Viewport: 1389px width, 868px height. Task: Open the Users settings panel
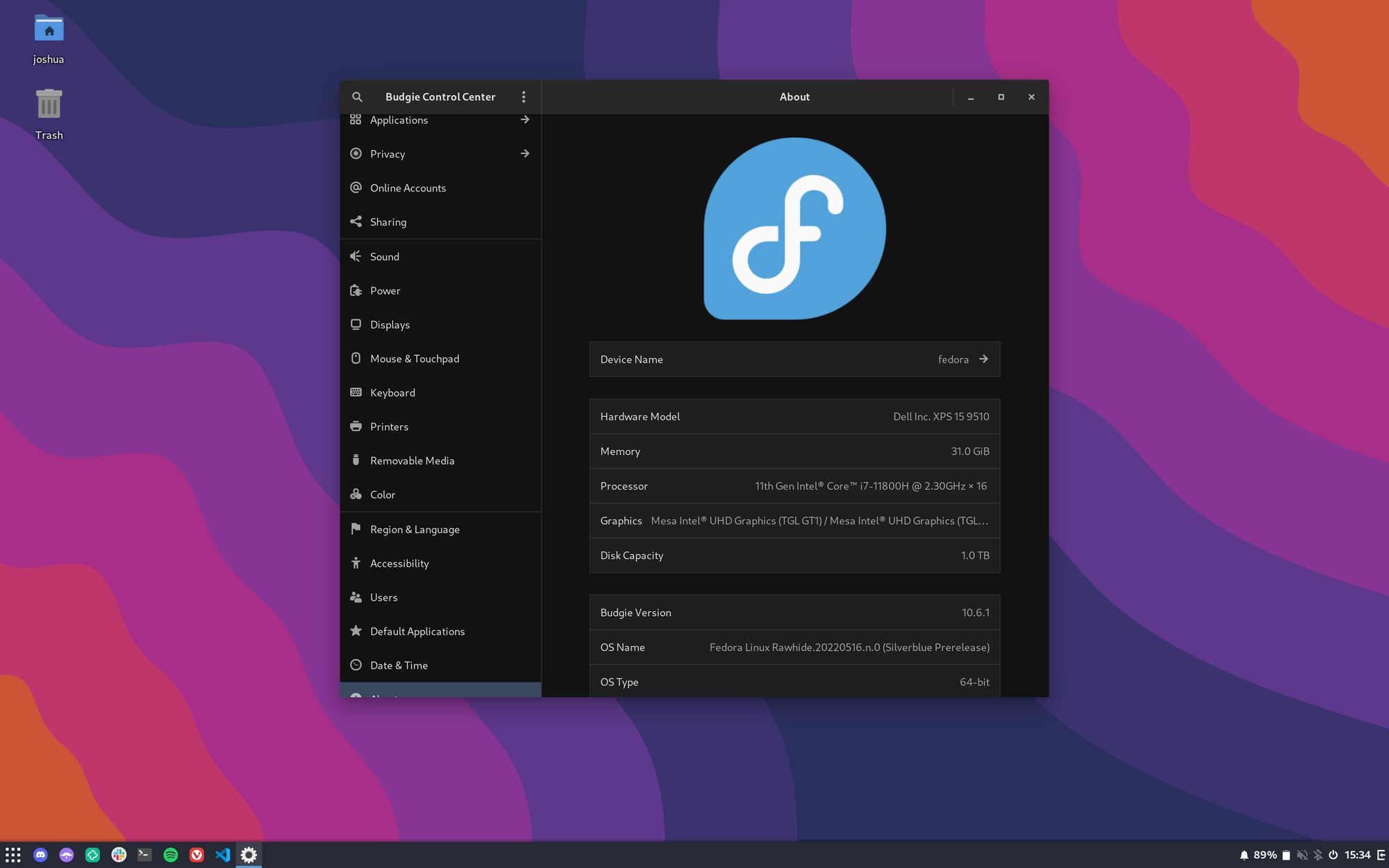click(x=383, y=597)
